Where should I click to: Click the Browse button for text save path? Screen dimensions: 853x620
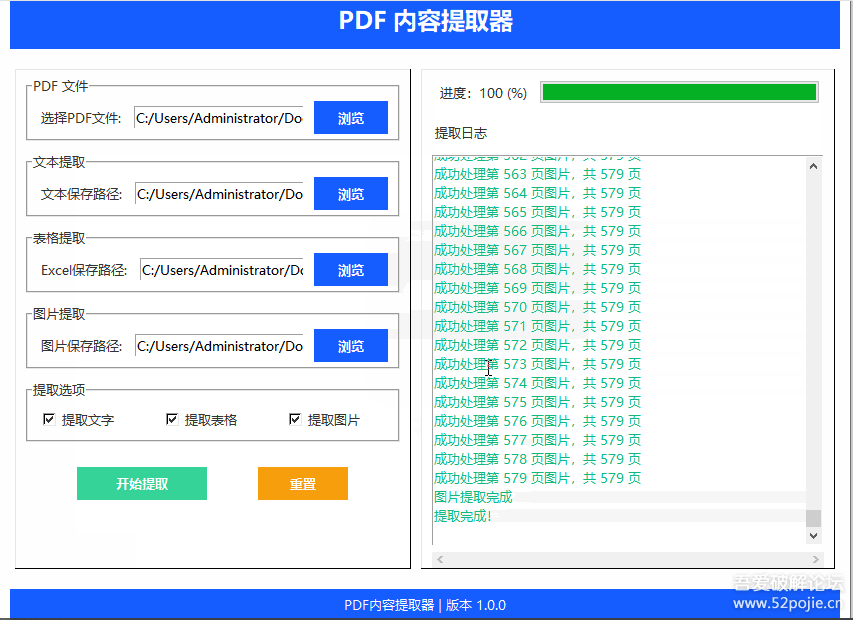click(351, 194)
